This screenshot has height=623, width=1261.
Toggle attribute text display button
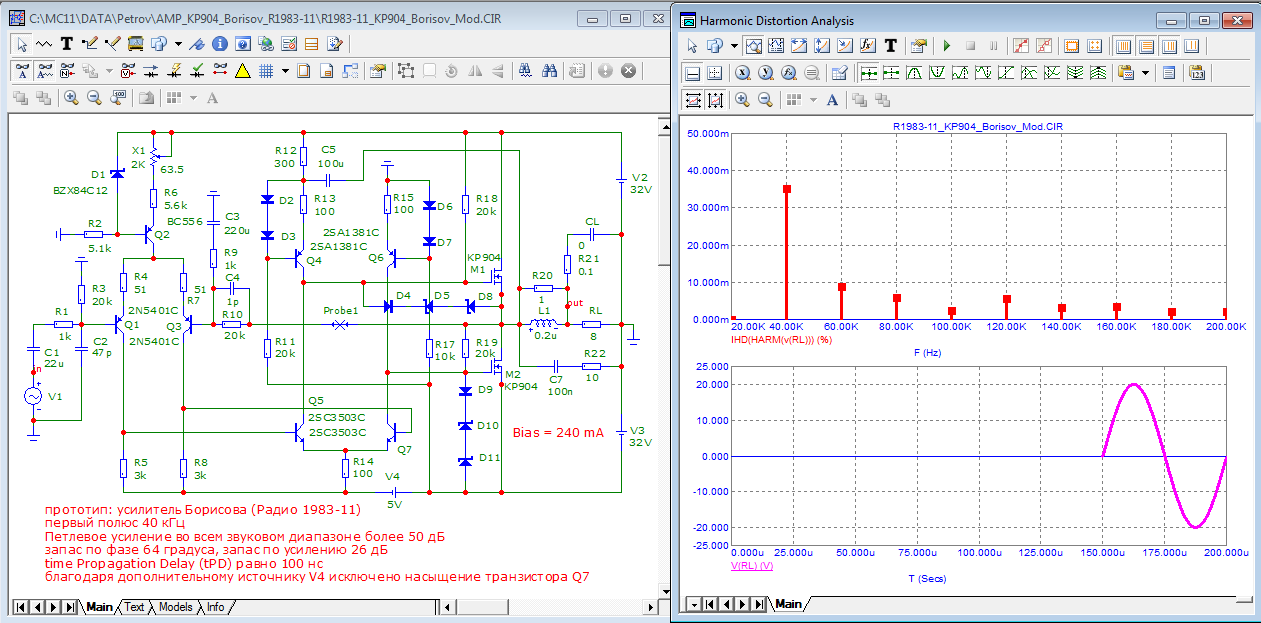tap(23, 71)
